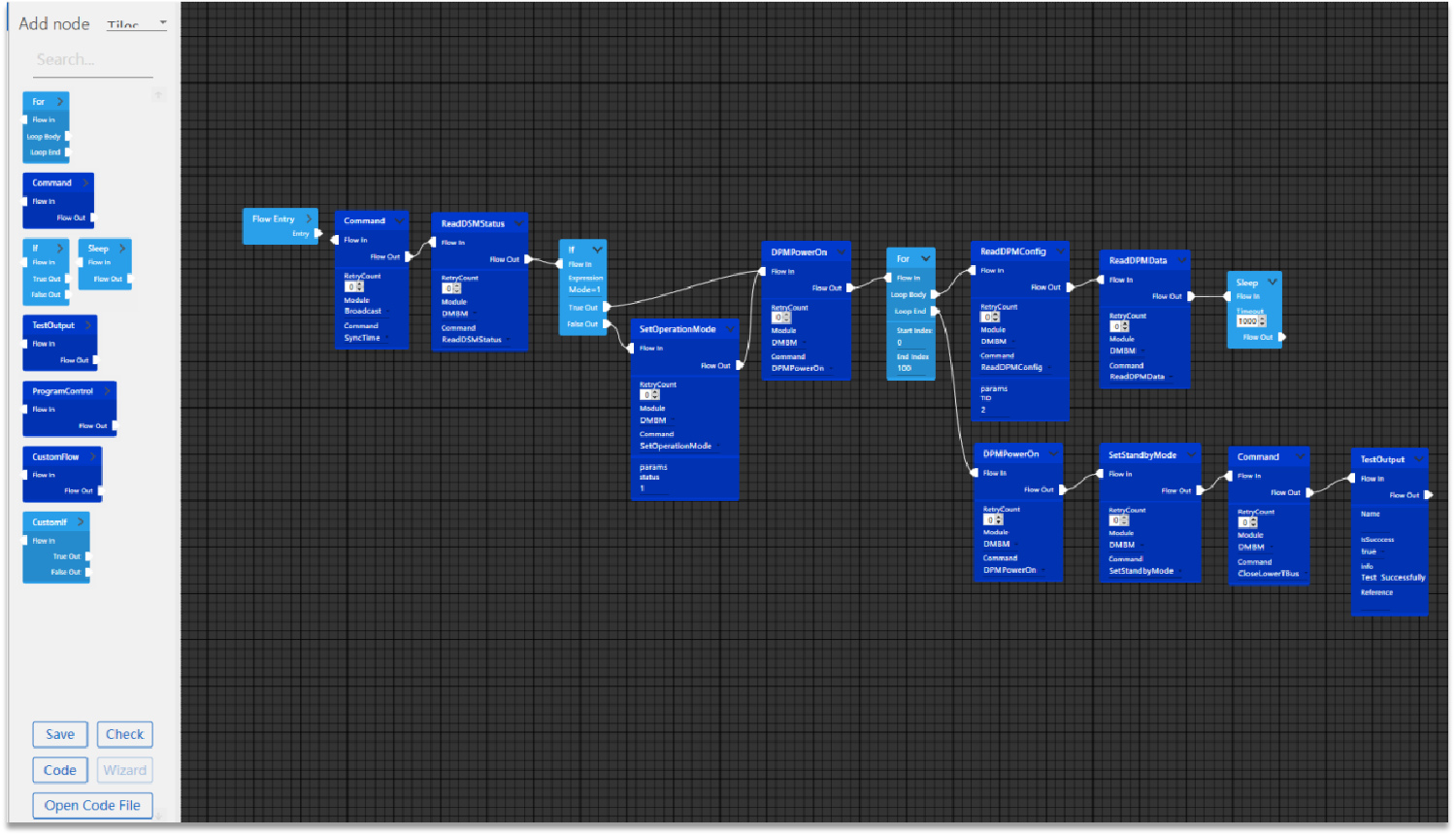Screen dimensions: 1456x836
Task: Click Loop Body port of the canvas For node
Action: [935, 294]
